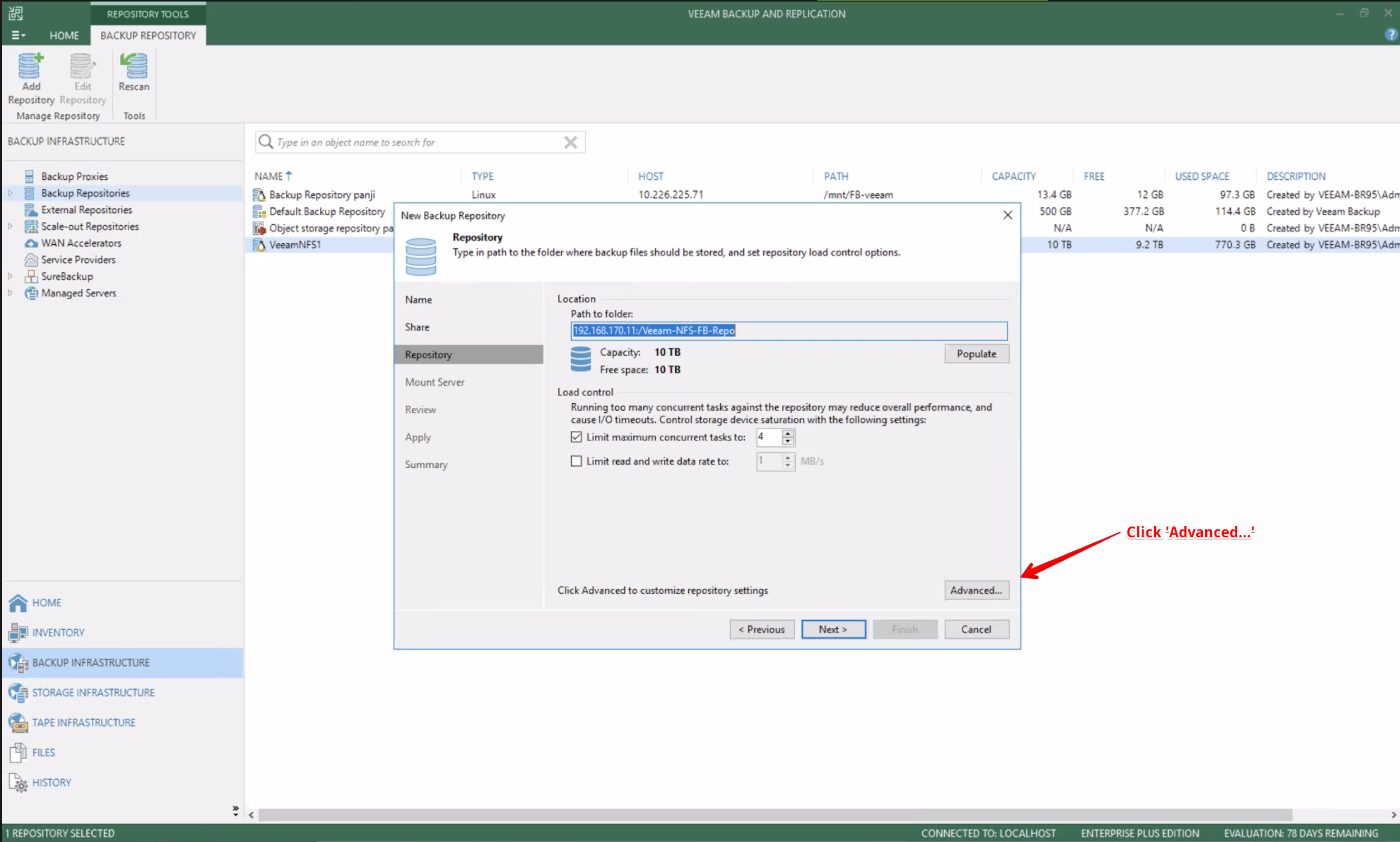1400x842 pixels.
Task: Expand the Managed Servers tree arrow
Action: coord(10,293)
